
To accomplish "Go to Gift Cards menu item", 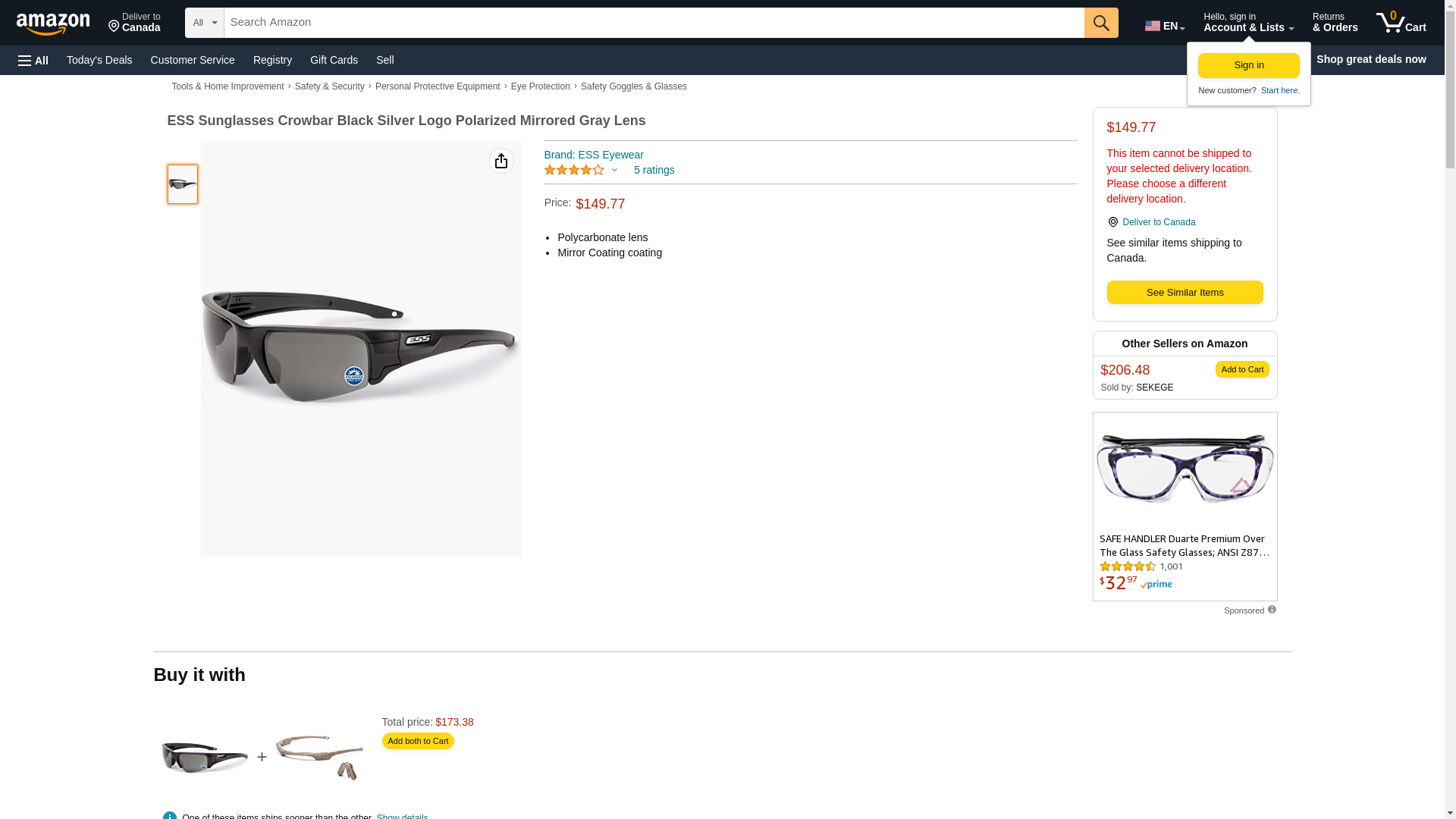I will coord(334,60).
